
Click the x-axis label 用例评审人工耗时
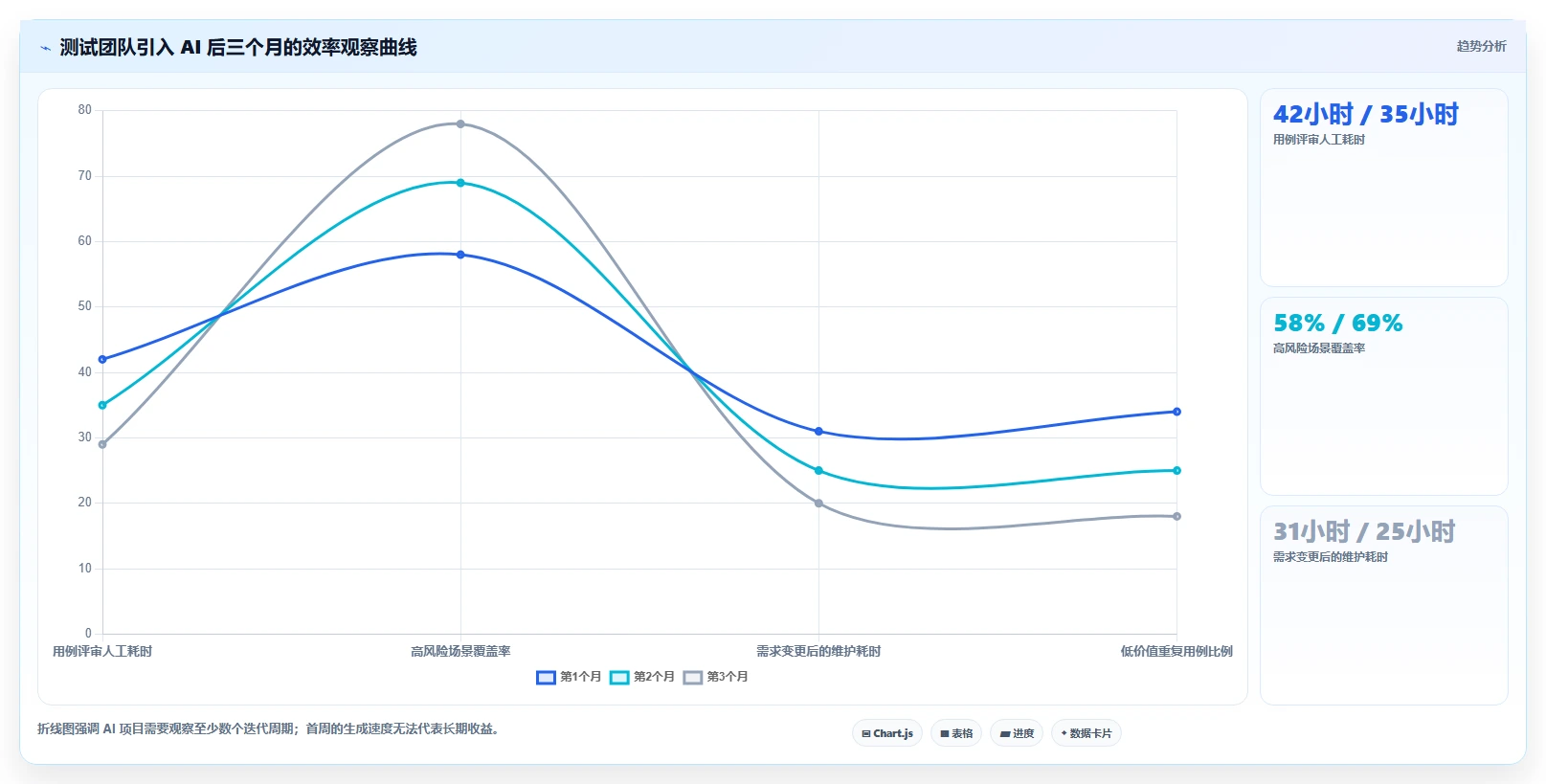(102, 651)
